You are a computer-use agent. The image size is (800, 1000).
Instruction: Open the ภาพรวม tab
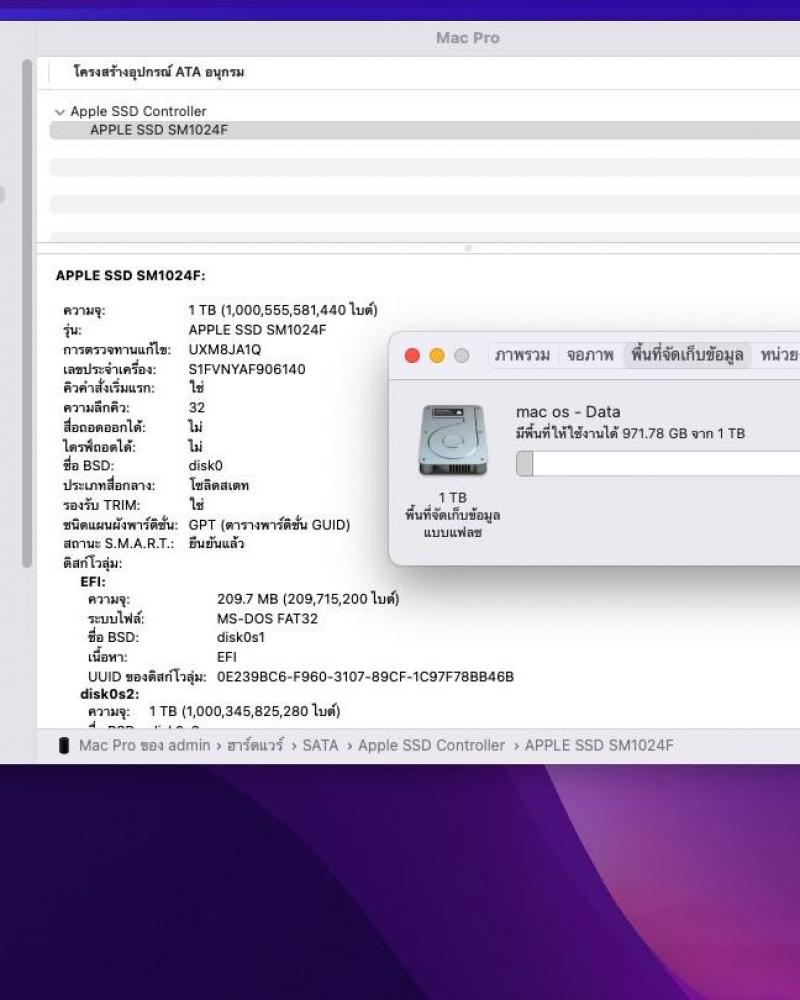coord(522,355)
